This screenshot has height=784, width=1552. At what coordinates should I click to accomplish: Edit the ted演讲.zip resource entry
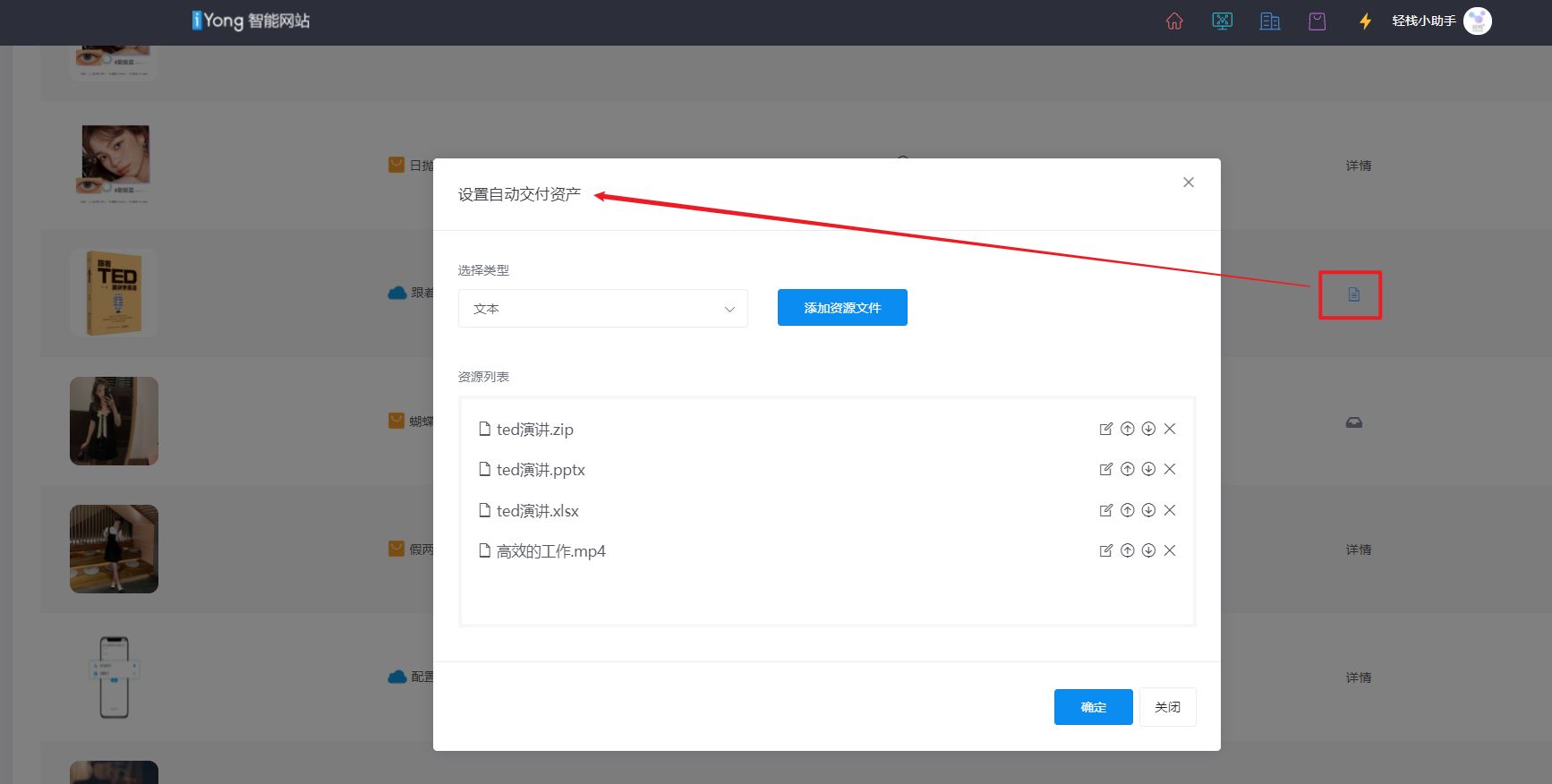pyautogui.click(x=1106, y=429)
